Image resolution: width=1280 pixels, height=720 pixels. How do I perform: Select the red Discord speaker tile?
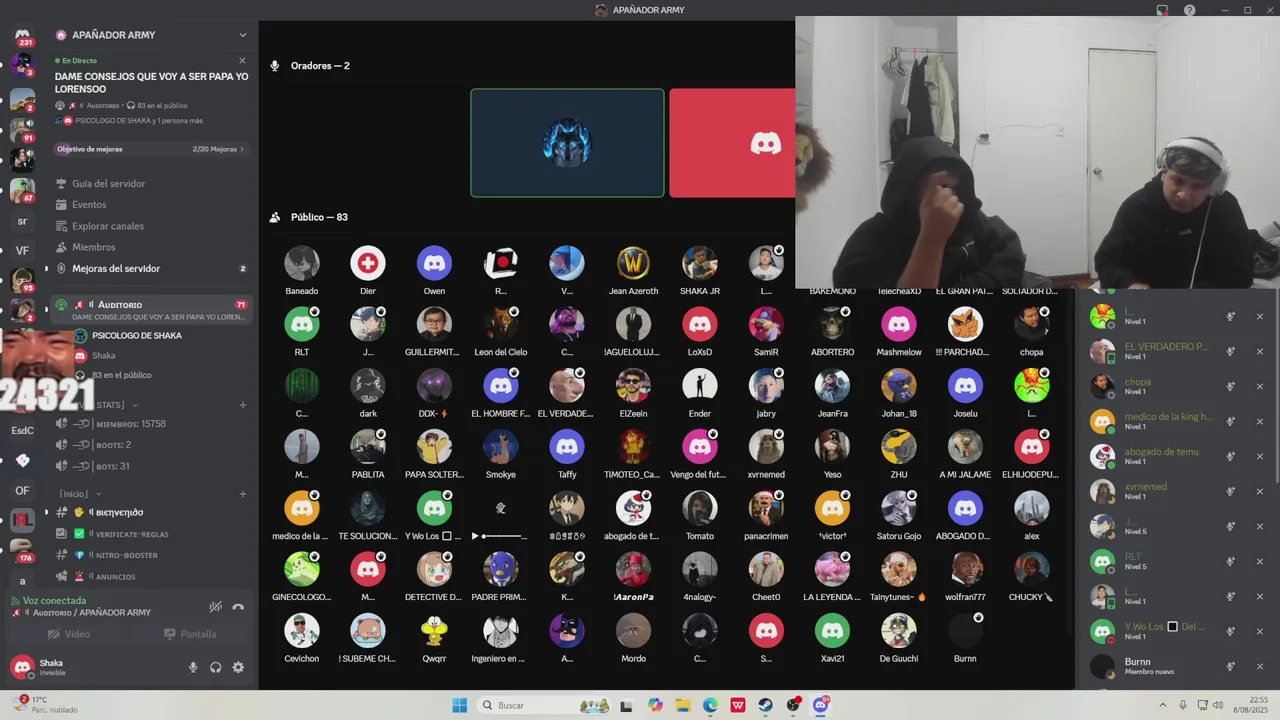click(x=732, y=143)
